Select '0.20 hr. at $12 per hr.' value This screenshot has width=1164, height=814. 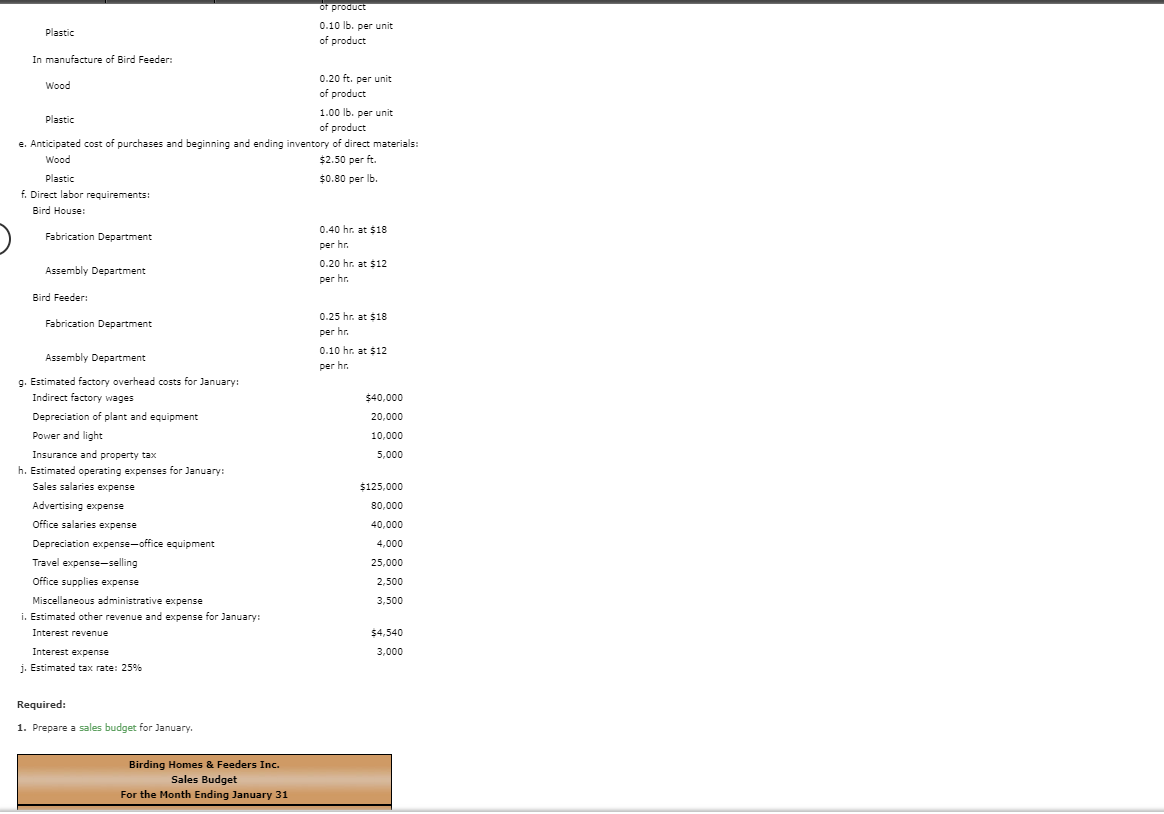click(353, 272)
